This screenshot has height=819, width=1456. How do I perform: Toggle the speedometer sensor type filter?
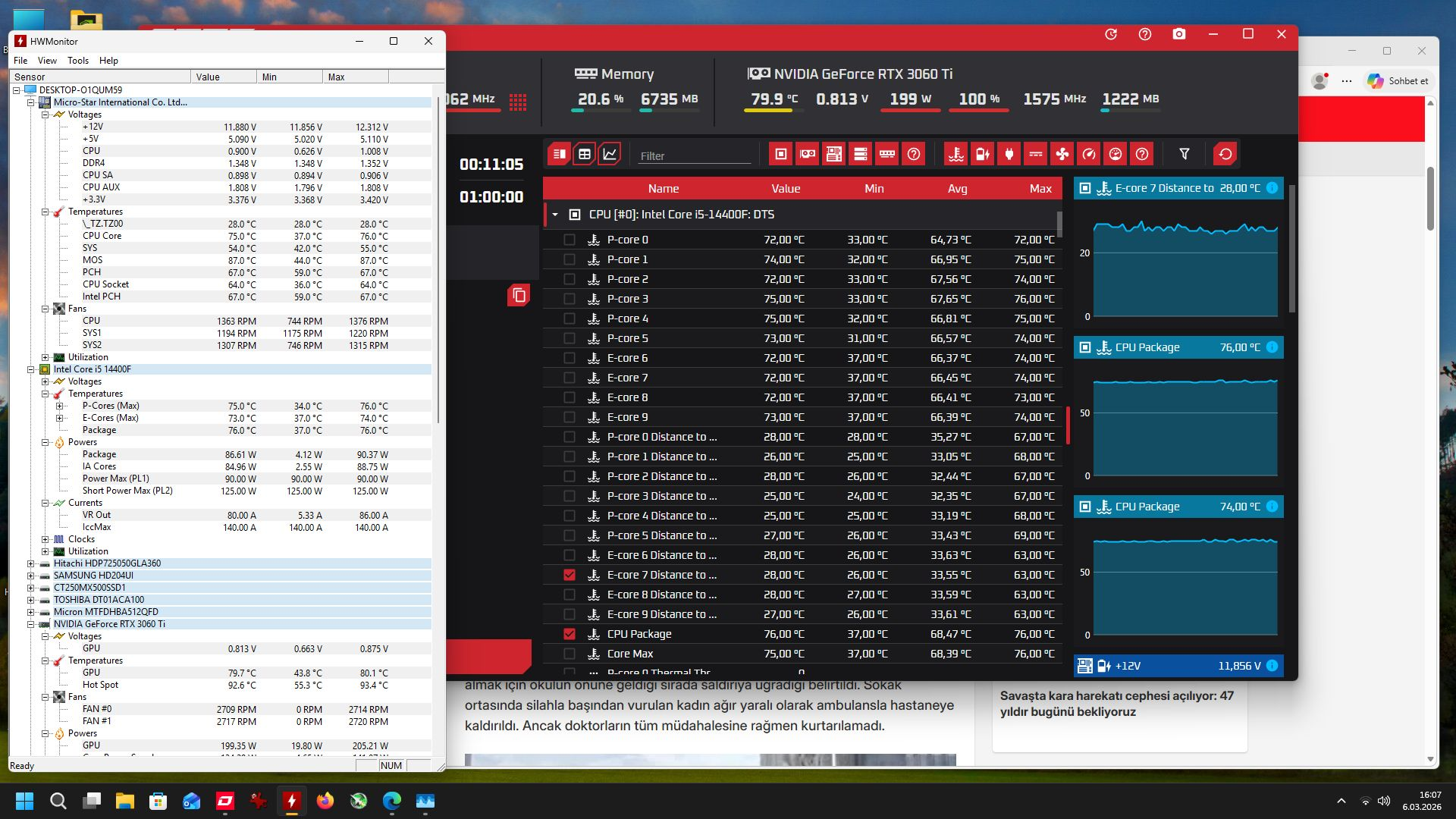1088,155
